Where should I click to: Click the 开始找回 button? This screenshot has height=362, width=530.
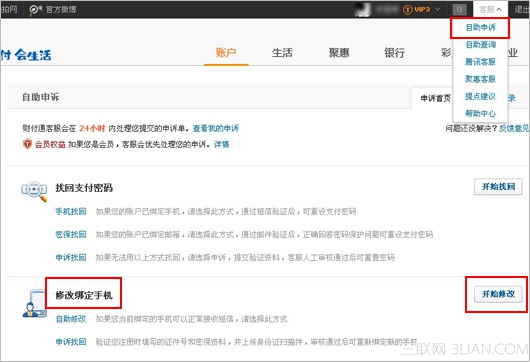pyautogui.click(x=498, y=187)
